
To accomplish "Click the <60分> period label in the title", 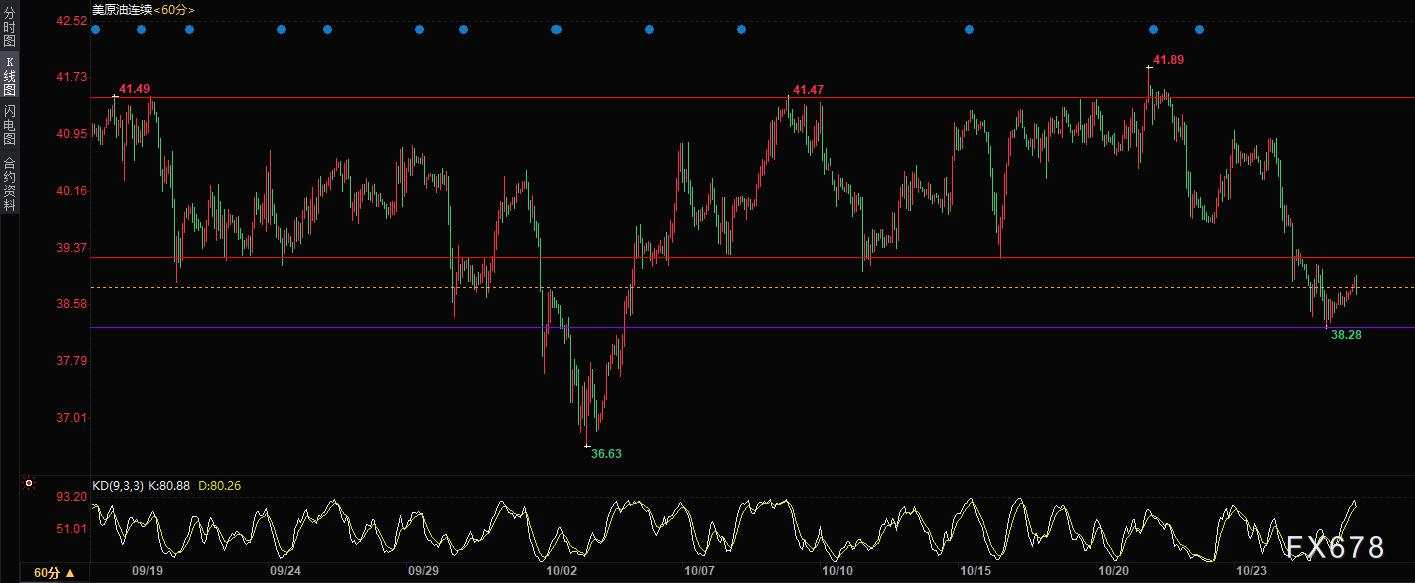I will 174,9.
